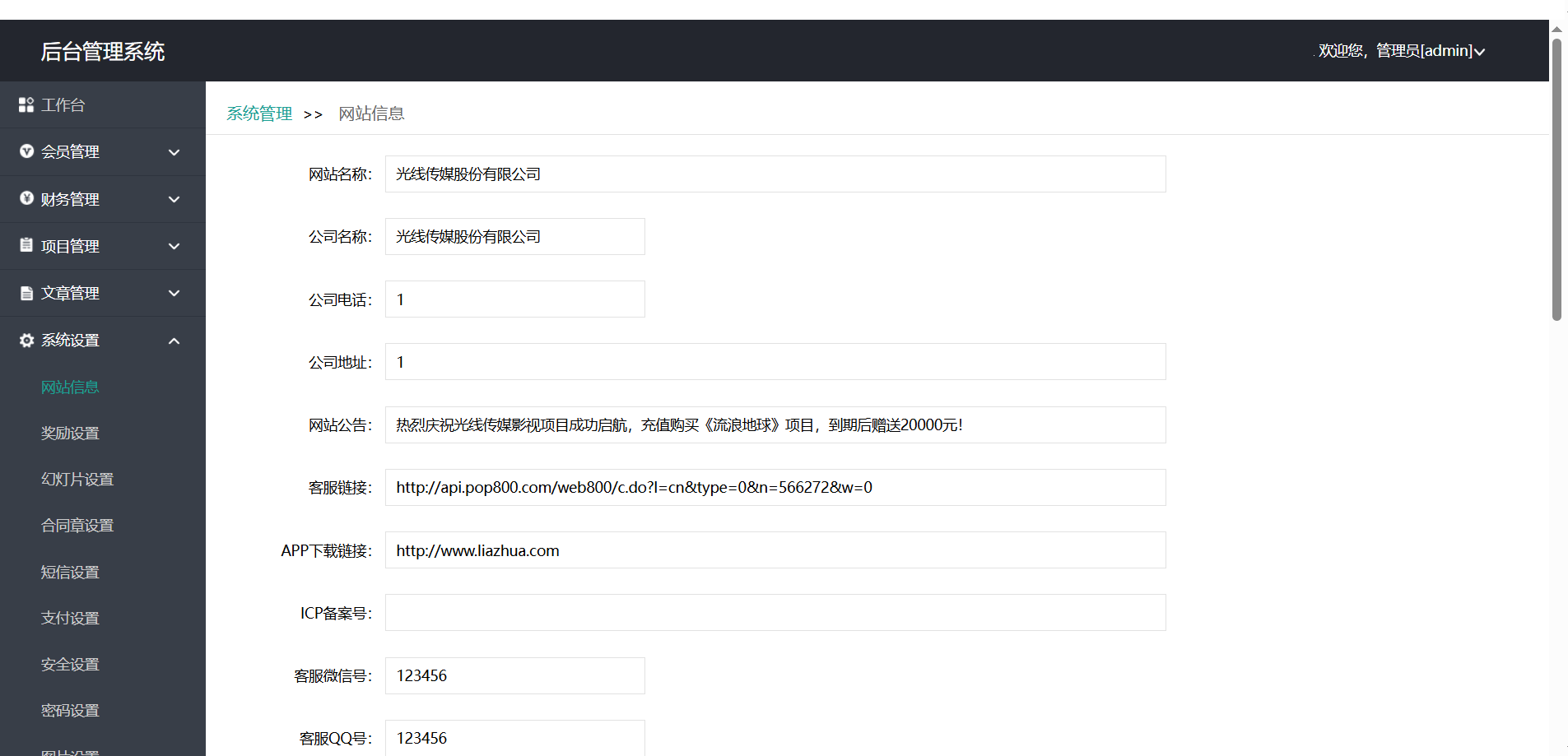Click the 客服链接 URL field
1568x756 pixels.
click(x=775, y=487)
